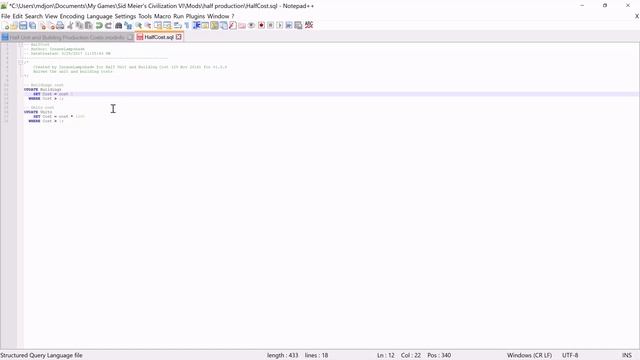Toggle show all characters pilcrow icon

(x=187, y=25)
